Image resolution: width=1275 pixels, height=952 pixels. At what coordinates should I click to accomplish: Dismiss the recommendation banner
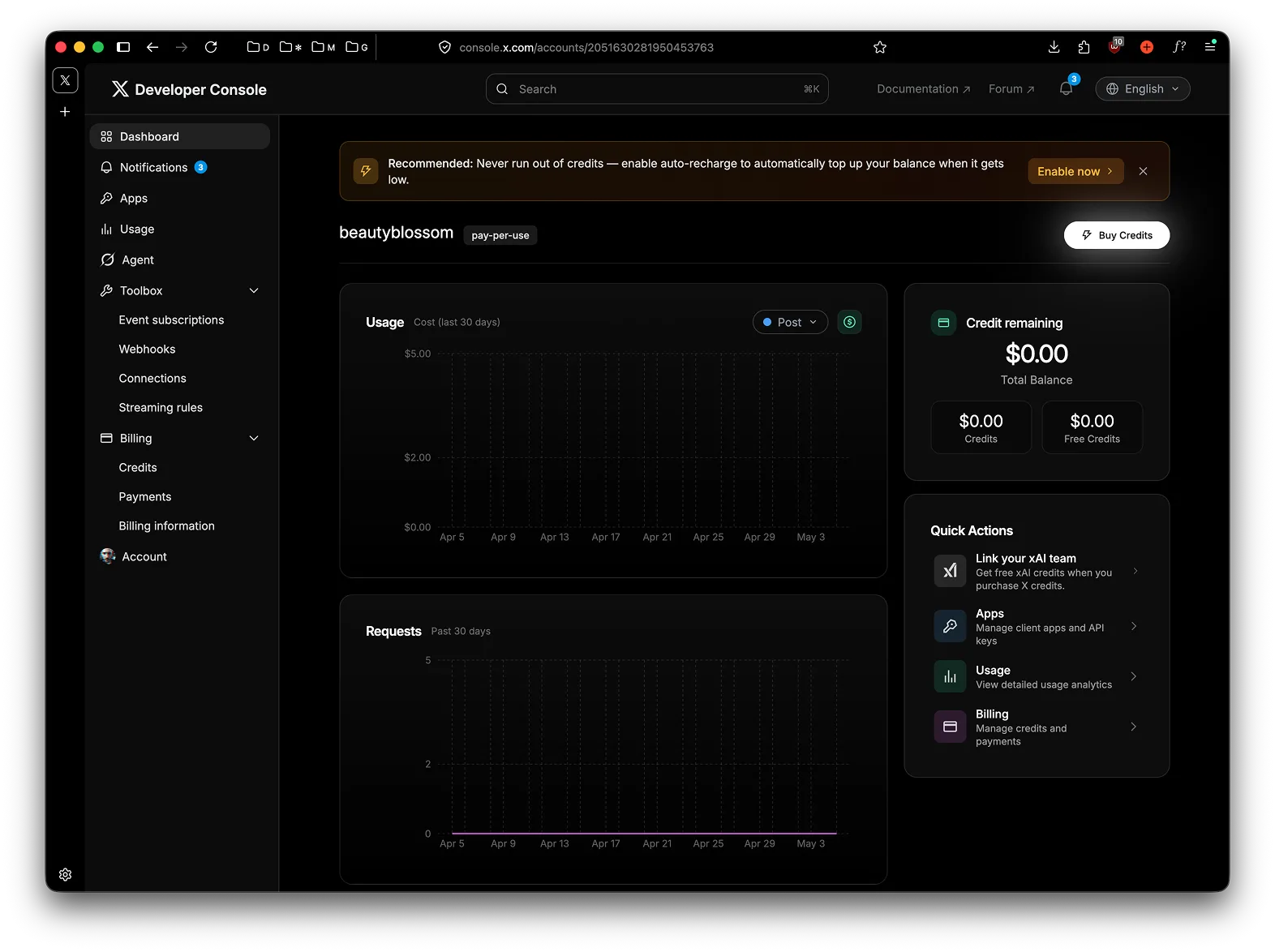click(1143, 171)
